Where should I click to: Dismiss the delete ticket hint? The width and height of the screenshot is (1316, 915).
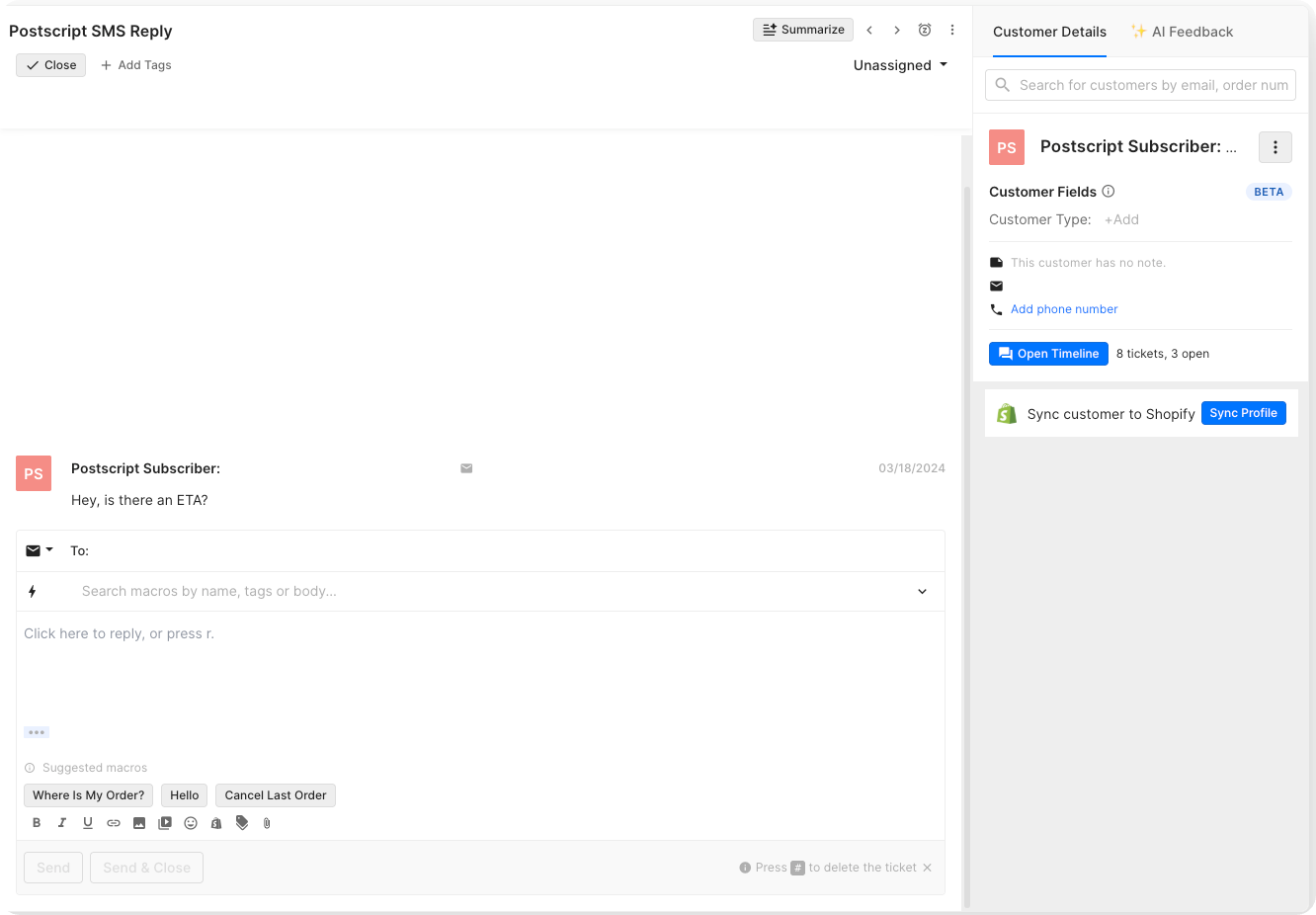pyautogui.click(x=927, y=868)
